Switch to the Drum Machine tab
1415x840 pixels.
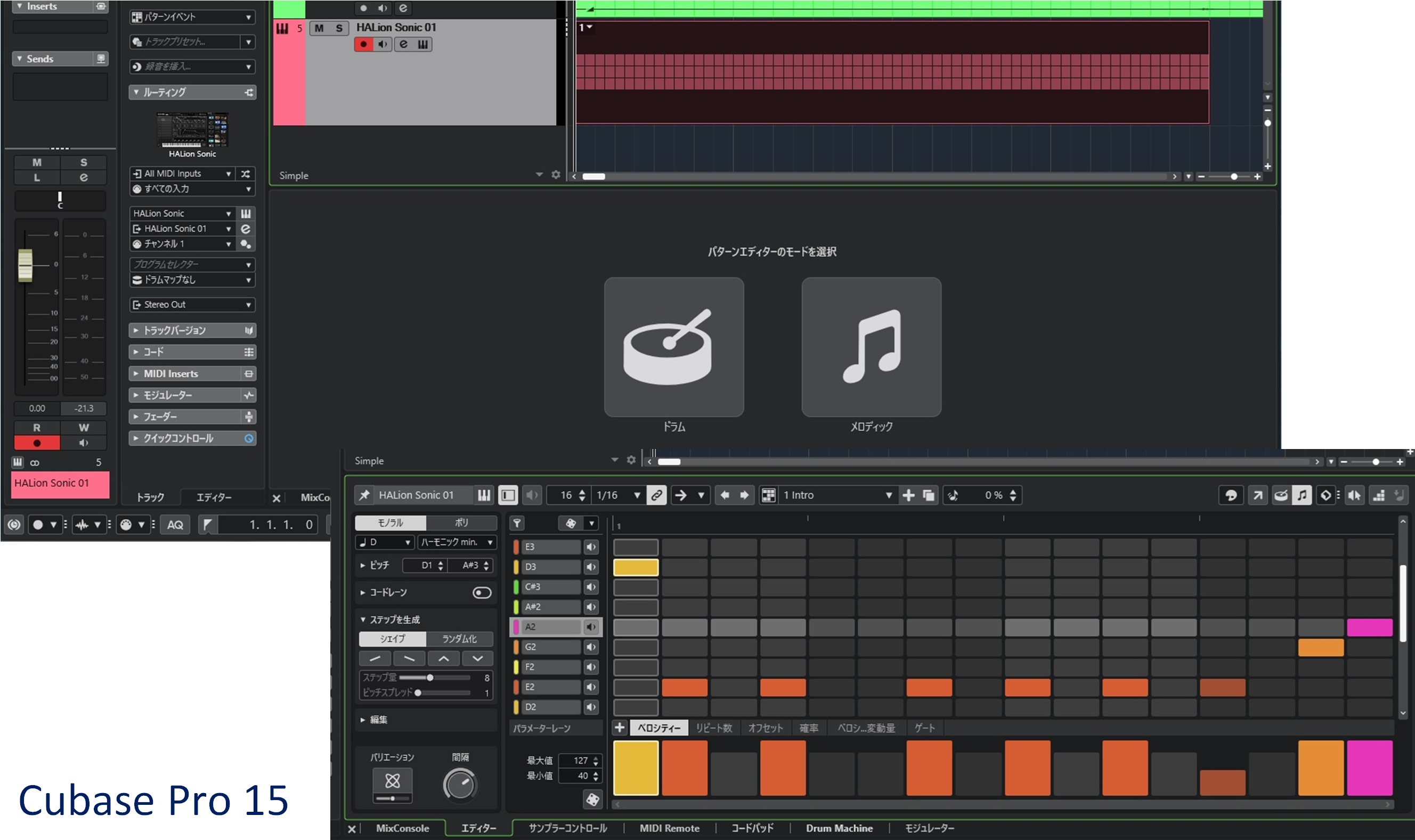tap(839, 828)
